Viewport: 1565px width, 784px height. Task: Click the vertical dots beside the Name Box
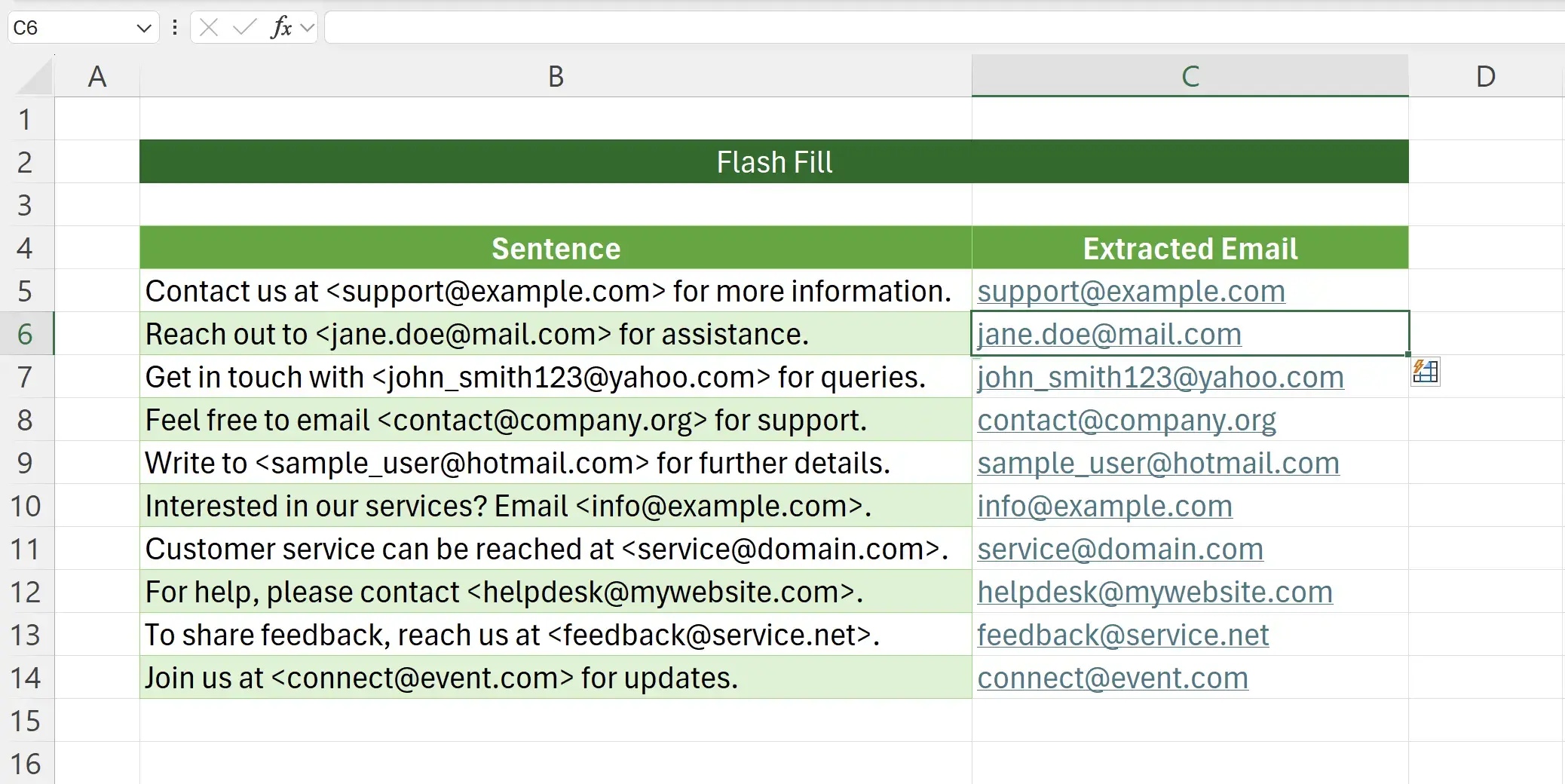174,27
